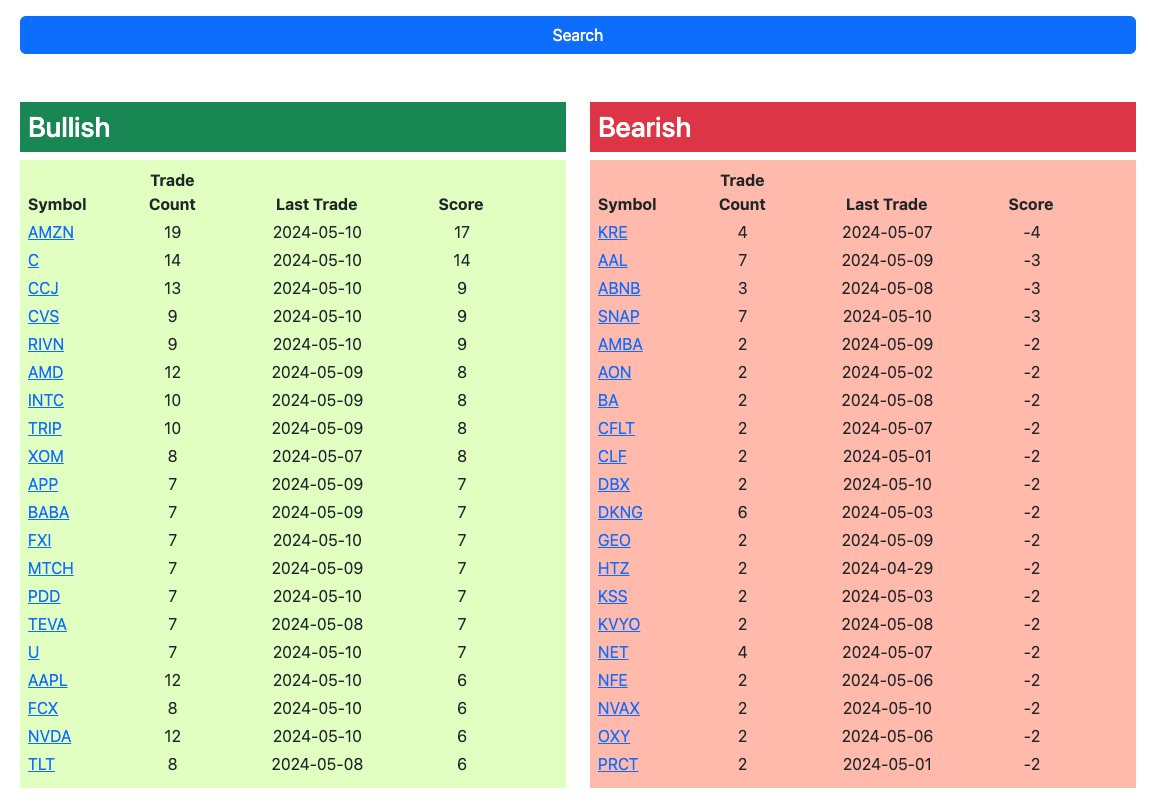The height and width of the screenshot is (808, 1149).
Task: Click the Bearish Last Trade column header
Action: click(x=887, y=204)
